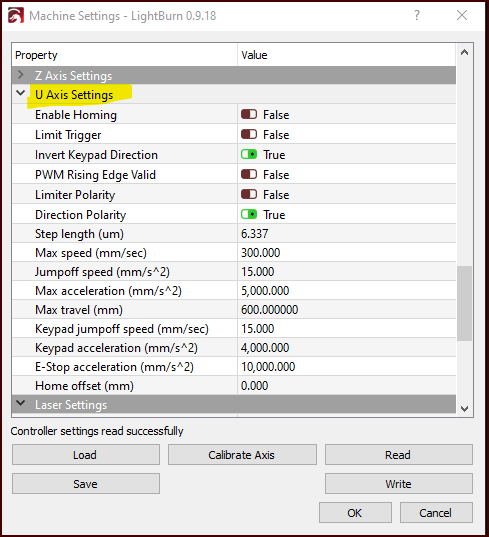Toggle the Limiter Polarity switch
This screenshot has width=489, height=537.
pos(249,195)
